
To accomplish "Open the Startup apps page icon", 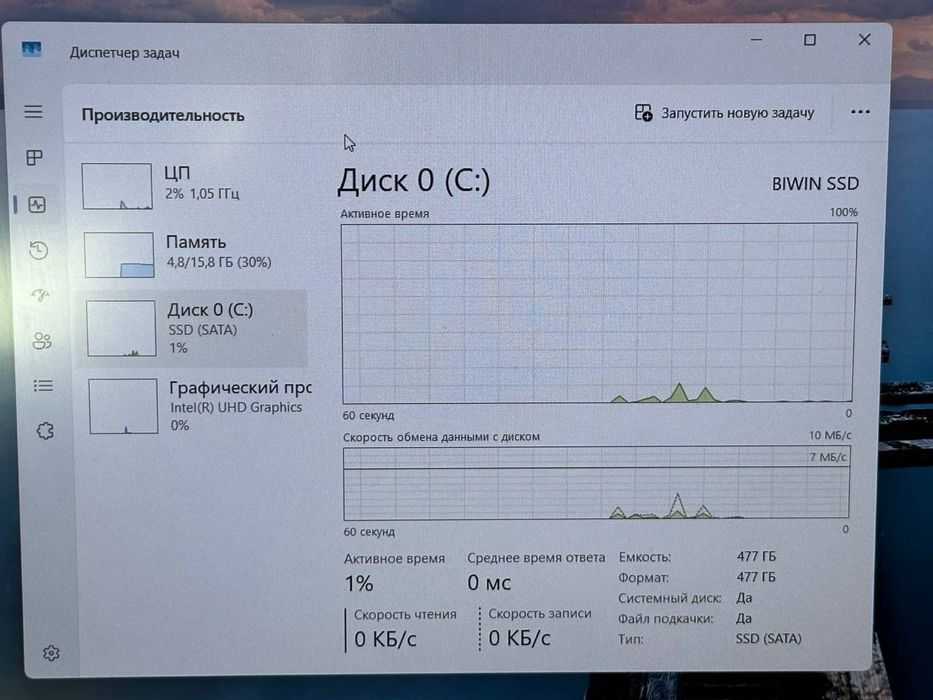I will tap(40, 295).
